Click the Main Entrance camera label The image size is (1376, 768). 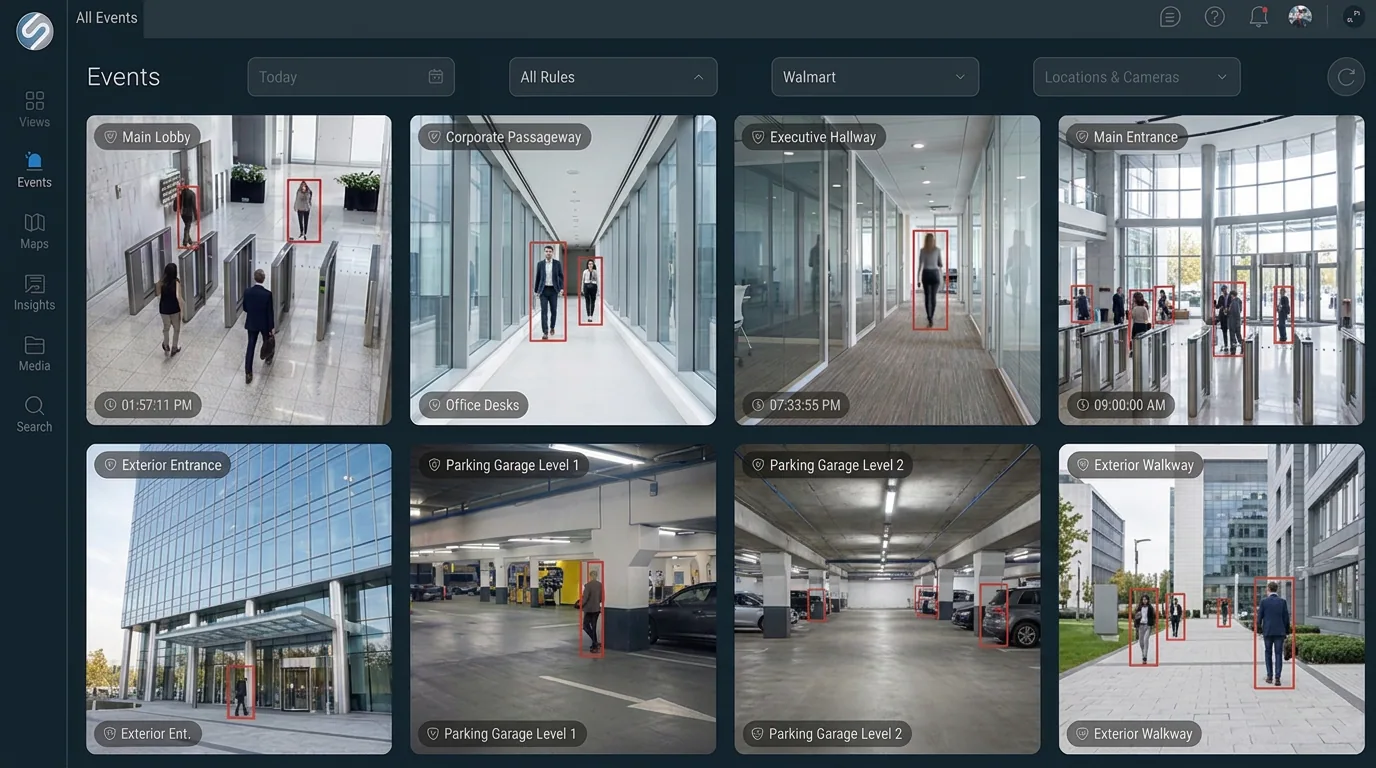[x=1127, y=137]
